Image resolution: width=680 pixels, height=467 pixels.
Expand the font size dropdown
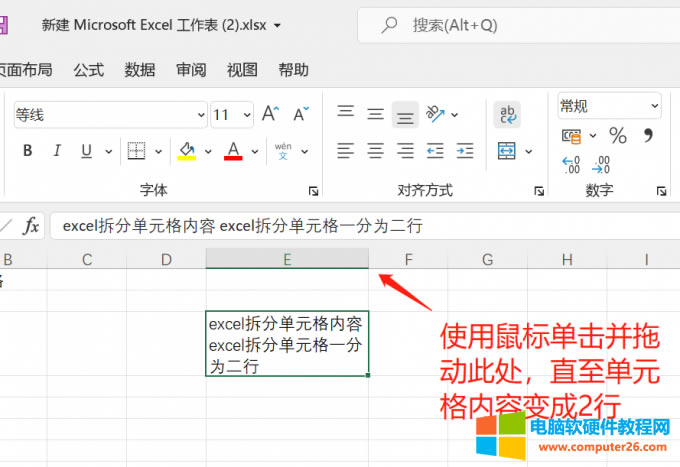(246, 115)
